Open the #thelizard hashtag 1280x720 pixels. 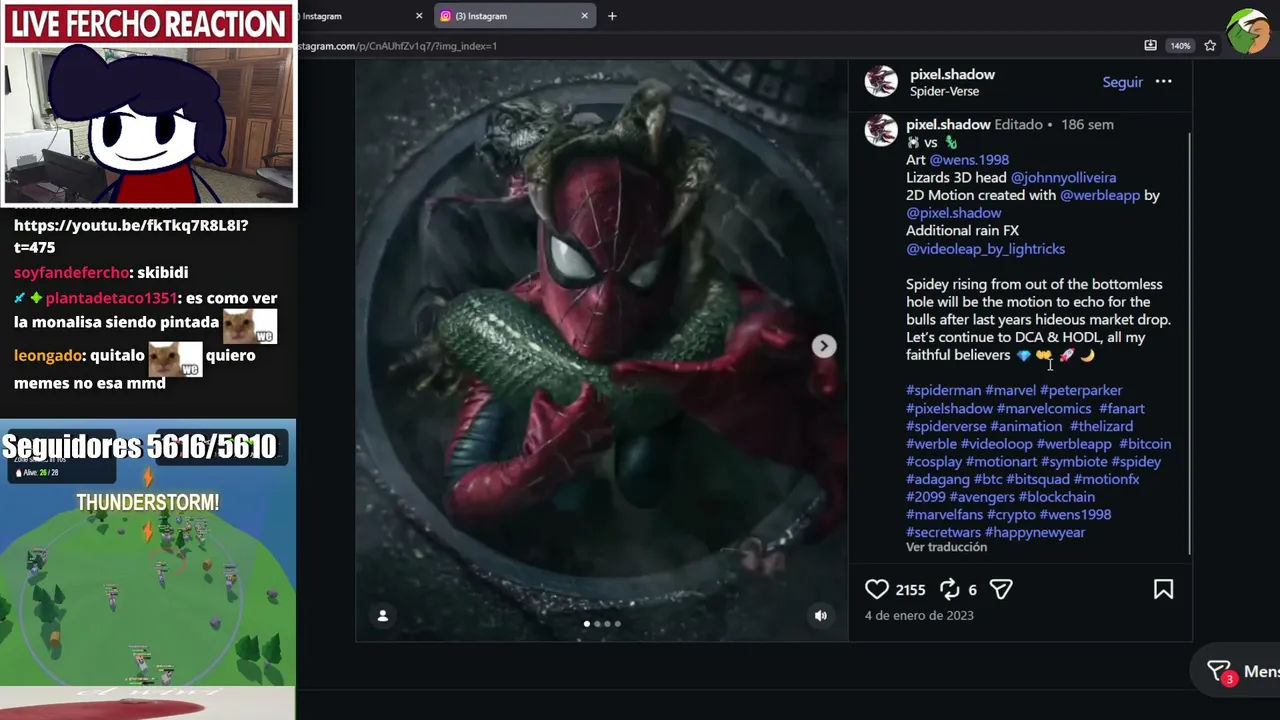[1101, 427]
